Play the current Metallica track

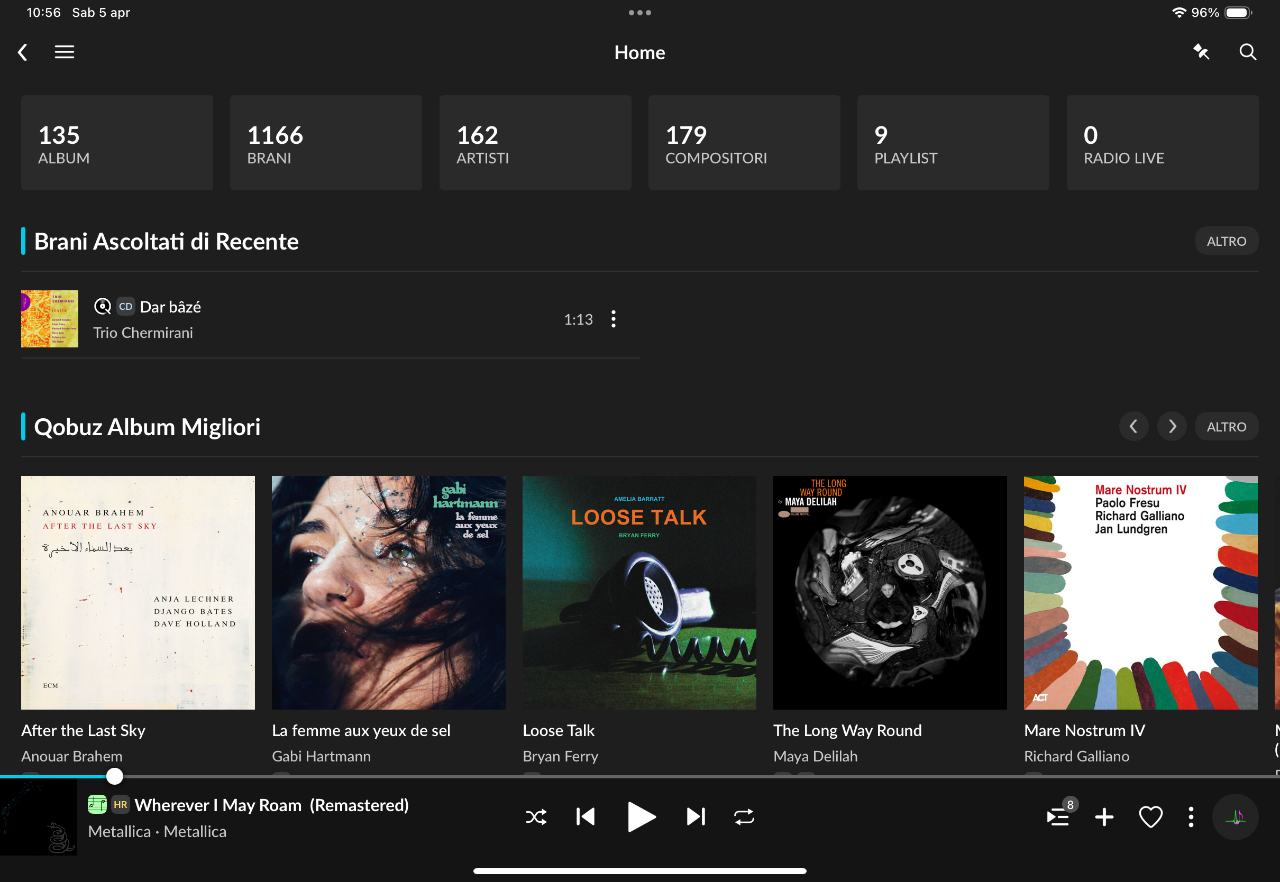[641, 817]
